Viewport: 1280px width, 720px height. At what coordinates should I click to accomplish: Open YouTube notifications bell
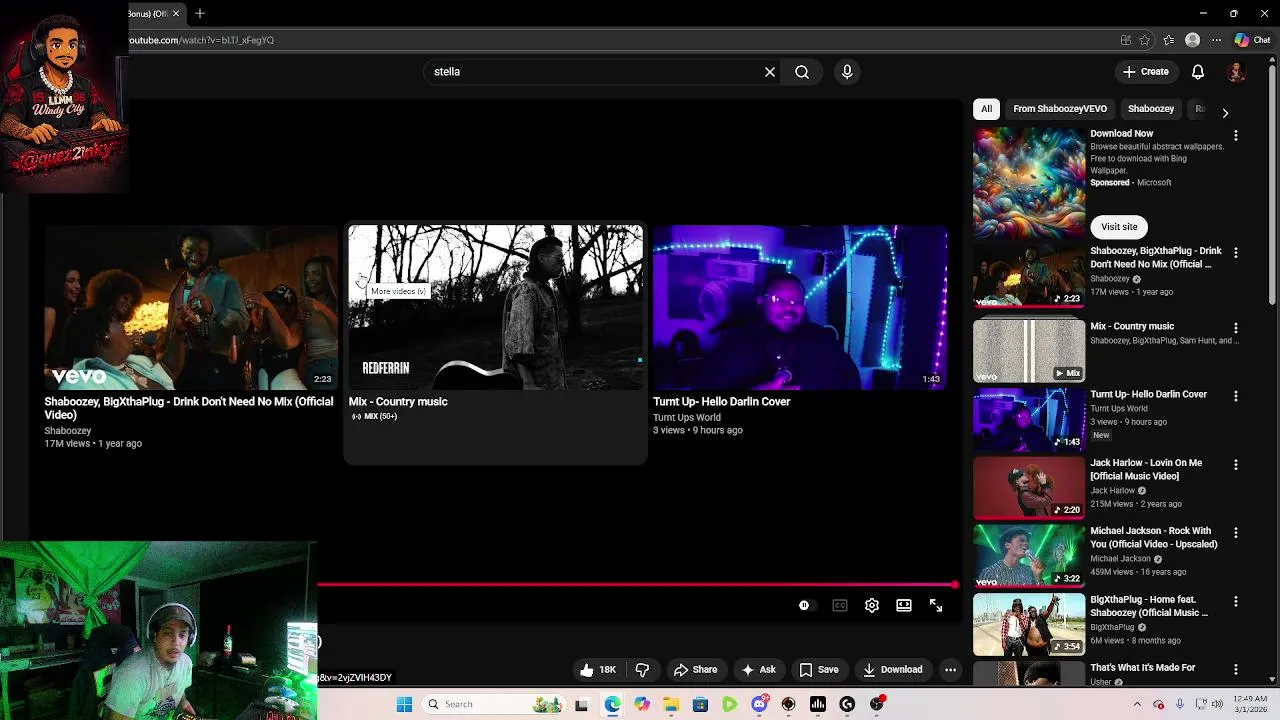pyautogui.click(x=1198, y=72)
